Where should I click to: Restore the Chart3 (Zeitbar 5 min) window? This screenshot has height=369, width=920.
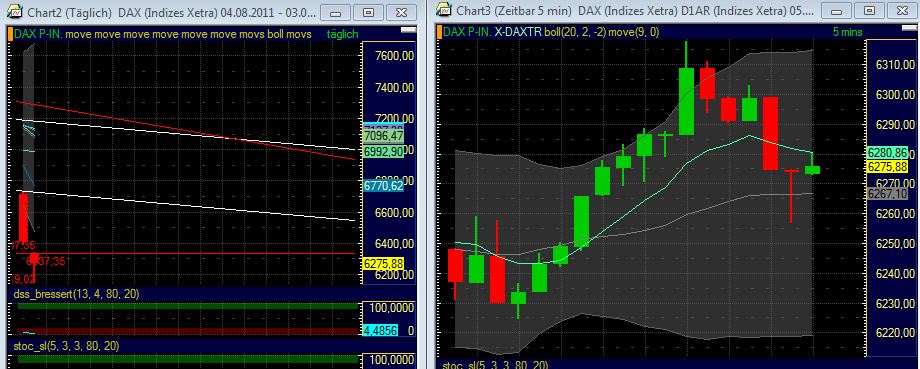870,10
